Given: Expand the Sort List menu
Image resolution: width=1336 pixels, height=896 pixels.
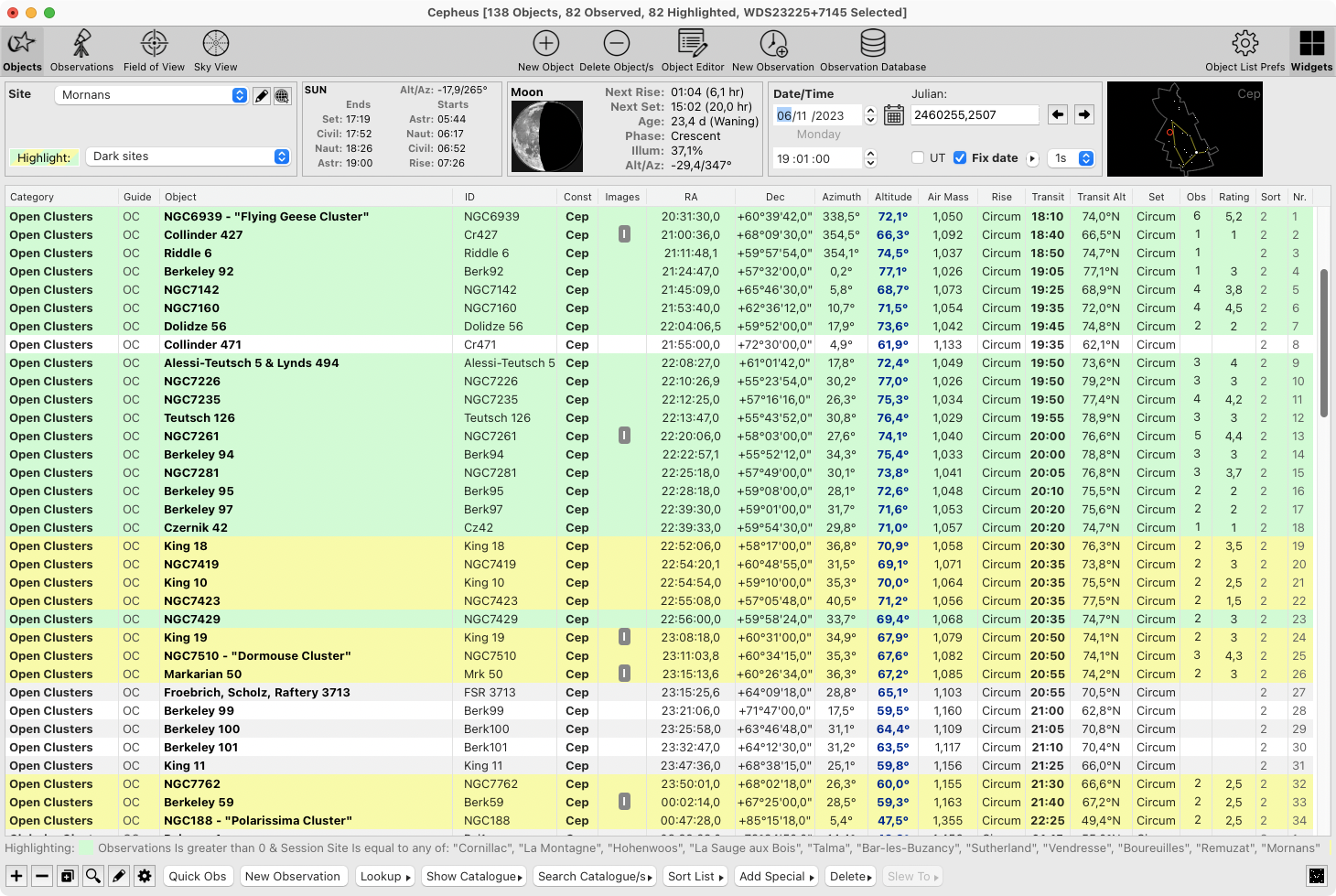Looking at the screenshot, I should tap(695, 876).
